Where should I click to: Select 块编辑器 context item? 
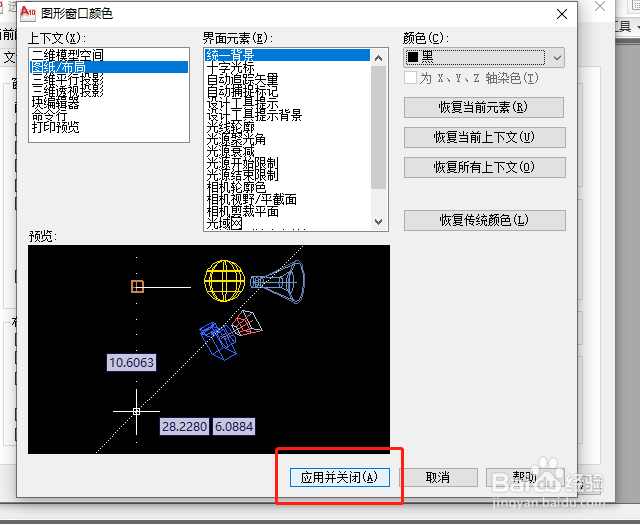(x=109, y=103)
